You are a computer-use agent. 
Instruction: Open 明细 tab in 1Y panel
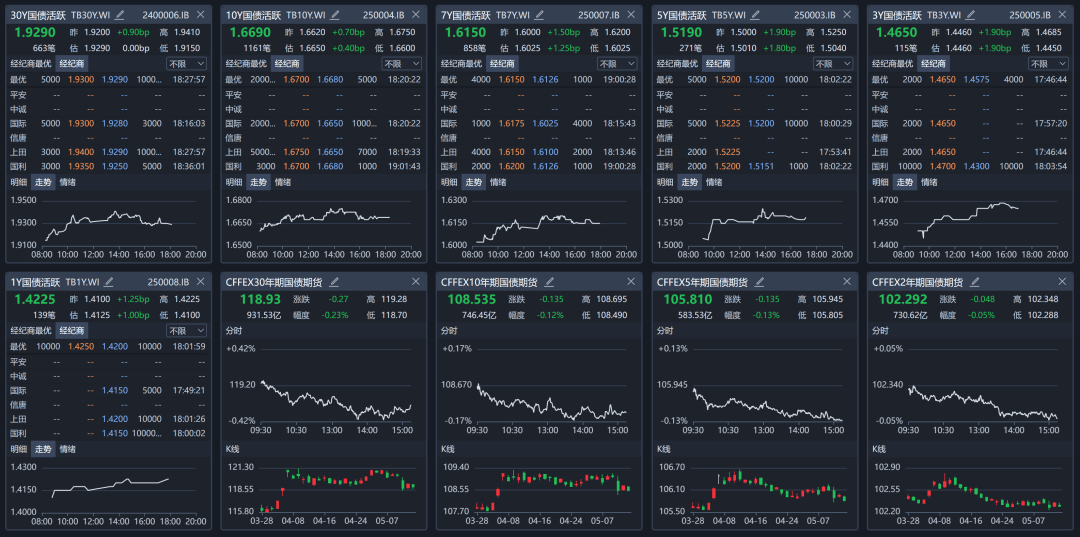(19, 450)
